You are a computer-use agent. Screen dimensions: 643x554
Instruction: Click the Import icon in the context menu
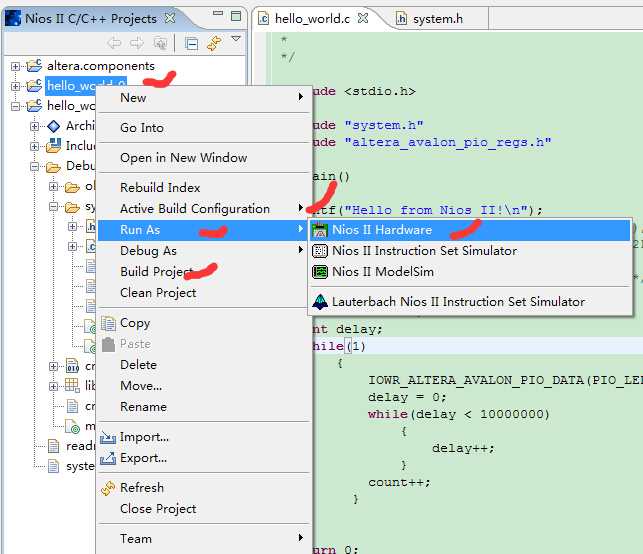click(108, 438)
